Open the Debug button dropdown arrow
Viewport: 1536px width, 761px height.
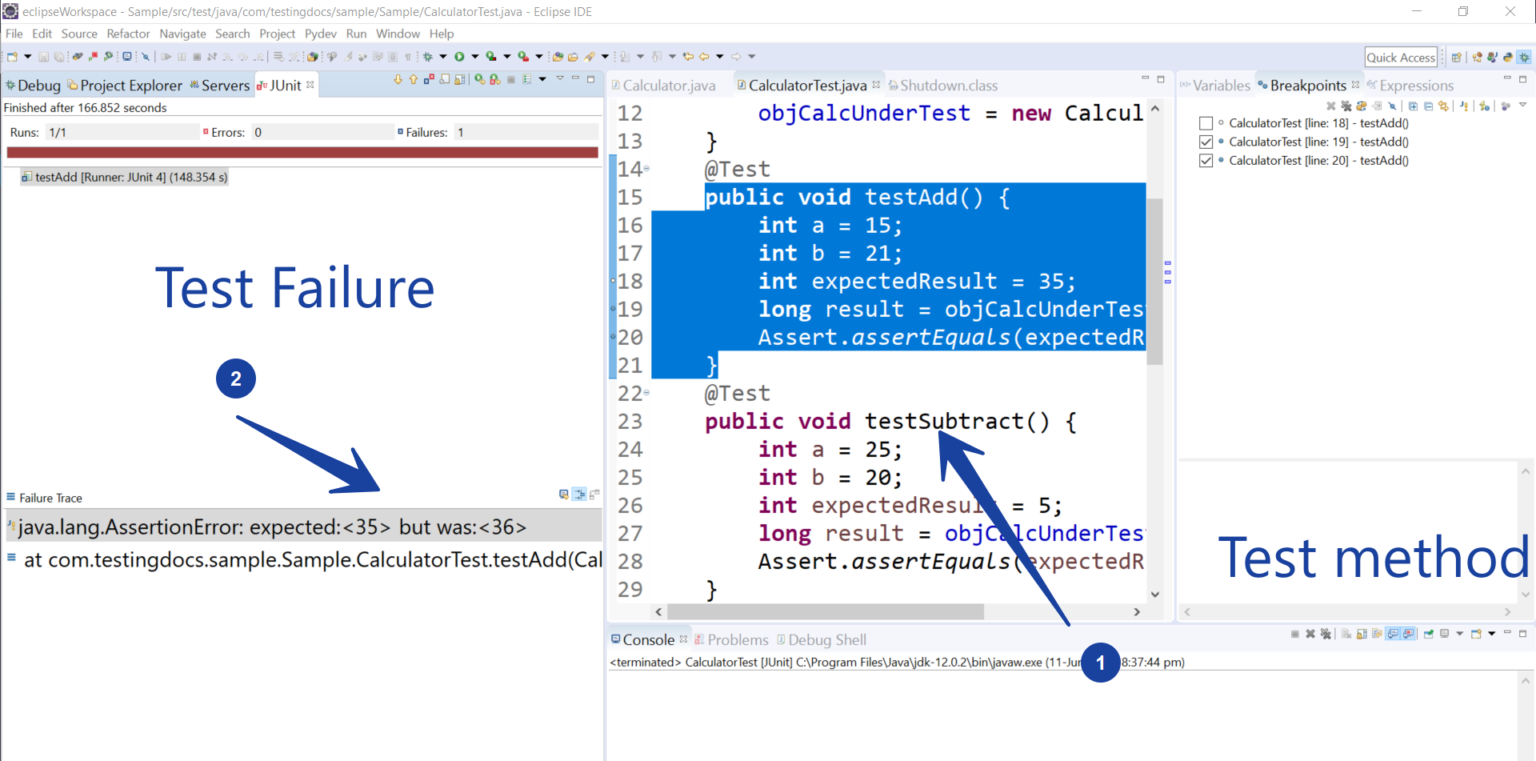tap(442, 57)
